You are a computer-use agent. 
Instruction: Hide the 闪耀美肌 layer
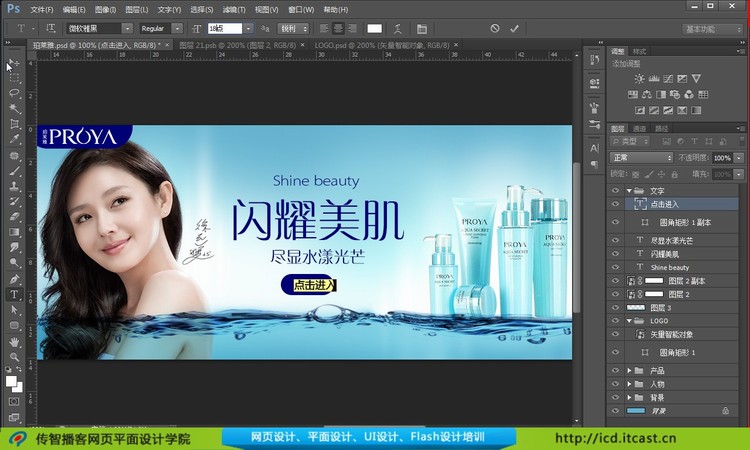615,254
